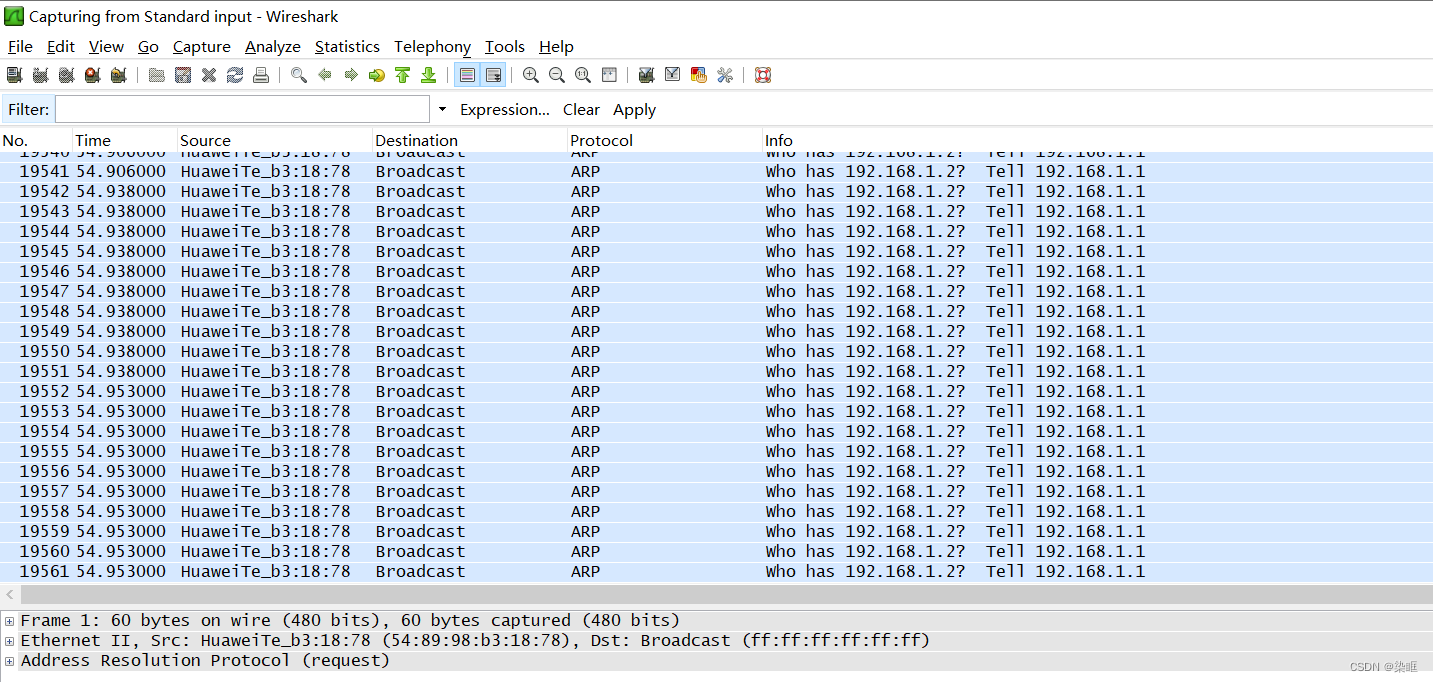Open the Help menu

pos(556,46)
